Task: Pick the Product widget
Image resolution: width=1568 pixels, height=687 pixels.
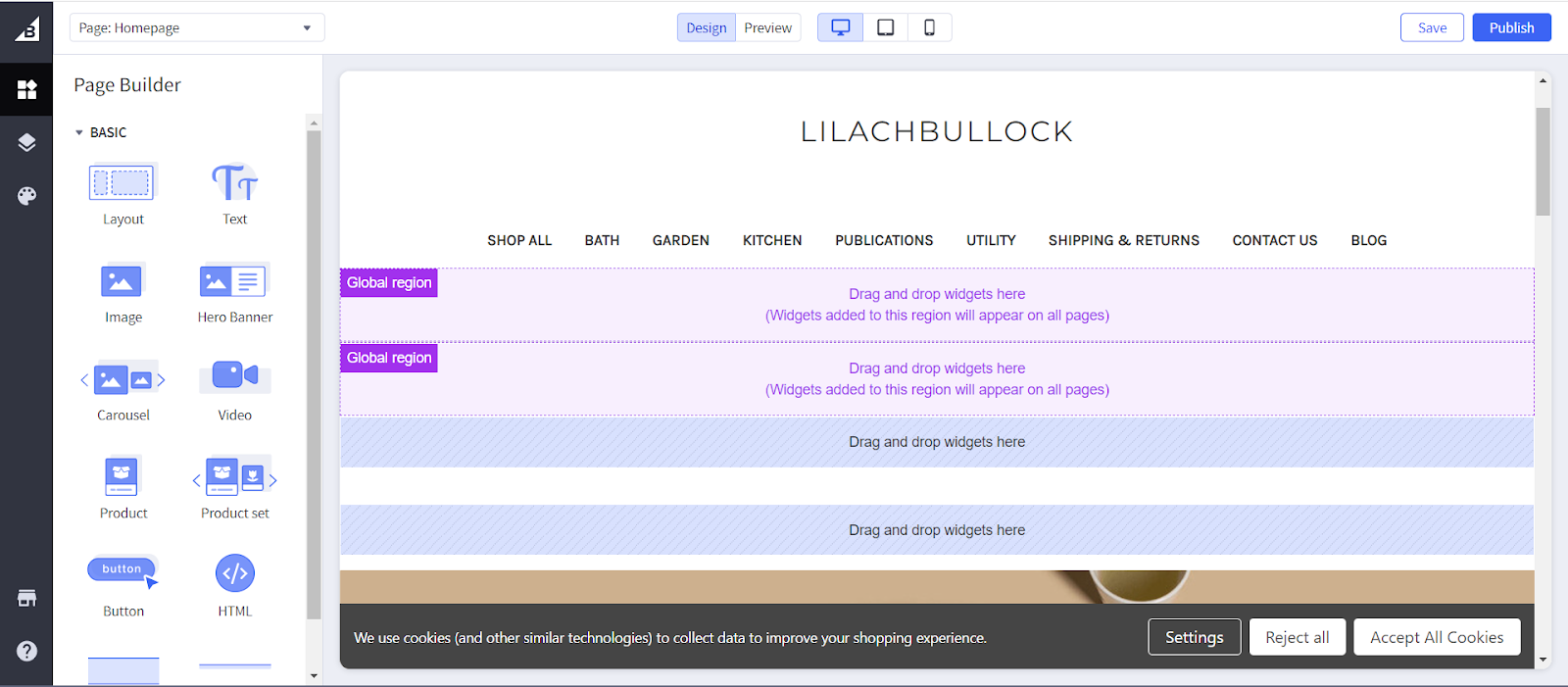Action: [122, 489]
